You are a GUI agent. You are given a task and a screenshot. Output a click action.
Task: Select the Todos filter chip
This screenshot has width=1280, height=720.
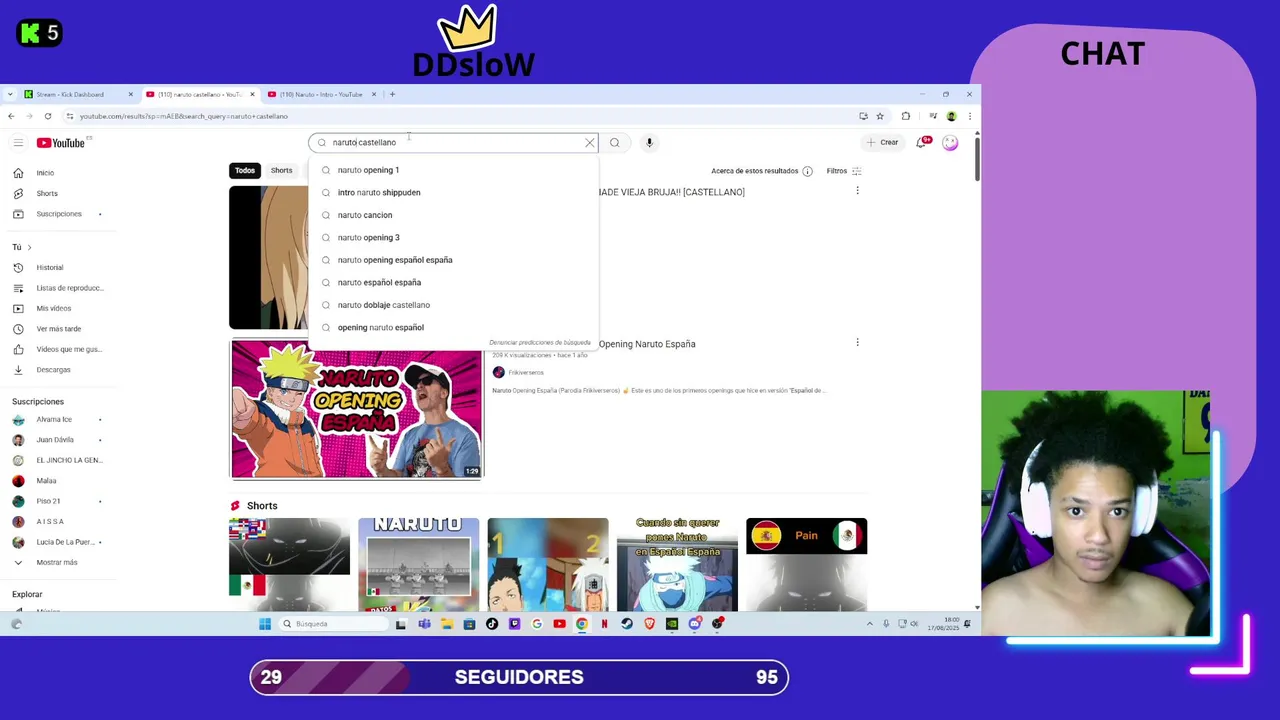tap(245, 170)
